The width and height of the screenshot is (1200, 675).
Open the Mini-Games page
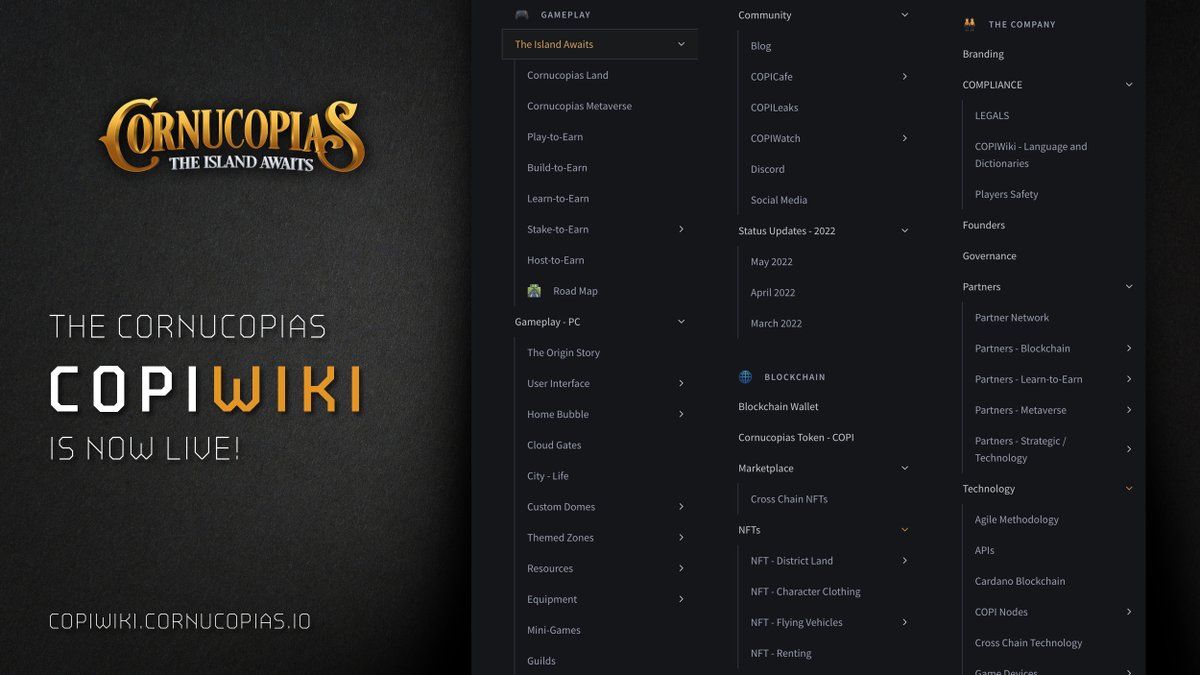[554, 630]
